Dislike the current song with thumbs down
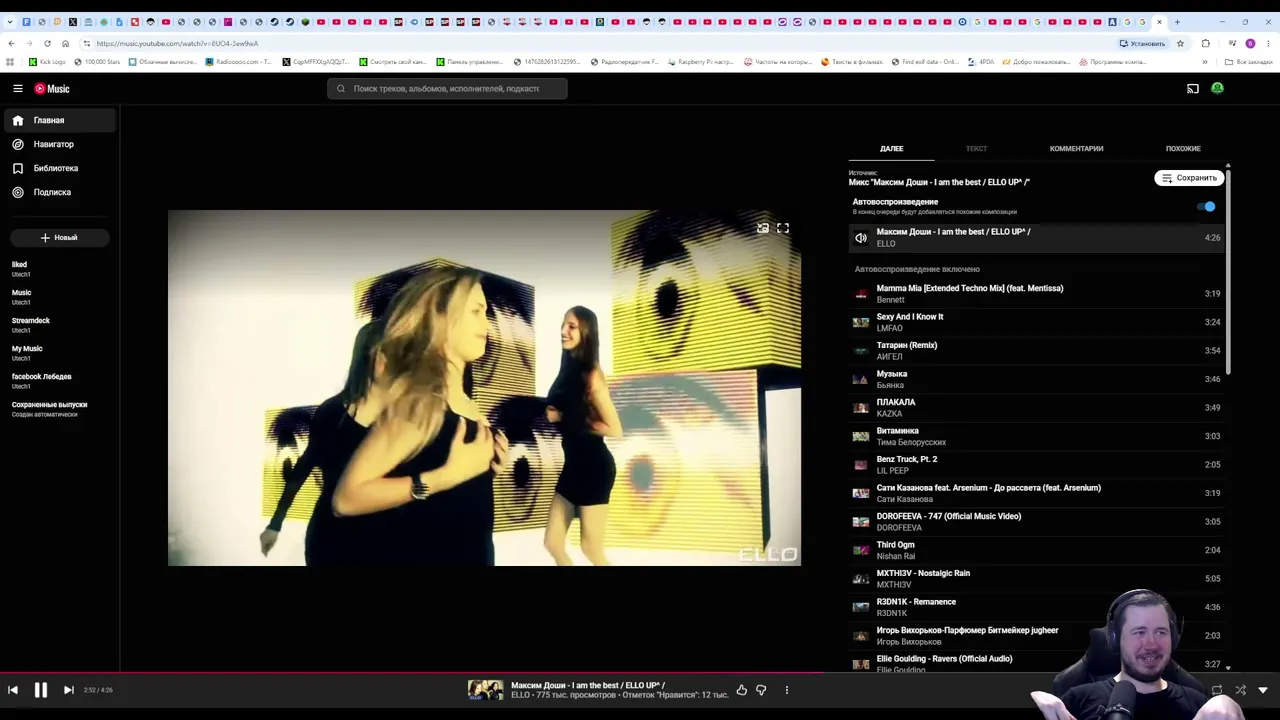 pos(761,690)
